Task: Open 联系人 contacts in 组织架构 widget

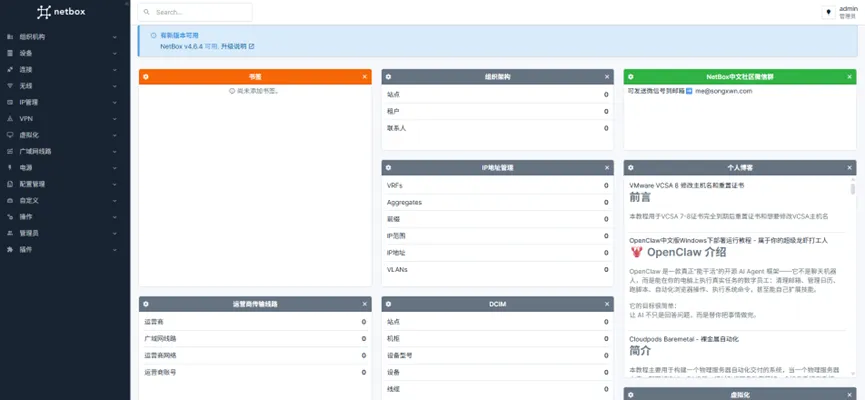Action: (x=498, y=128)
